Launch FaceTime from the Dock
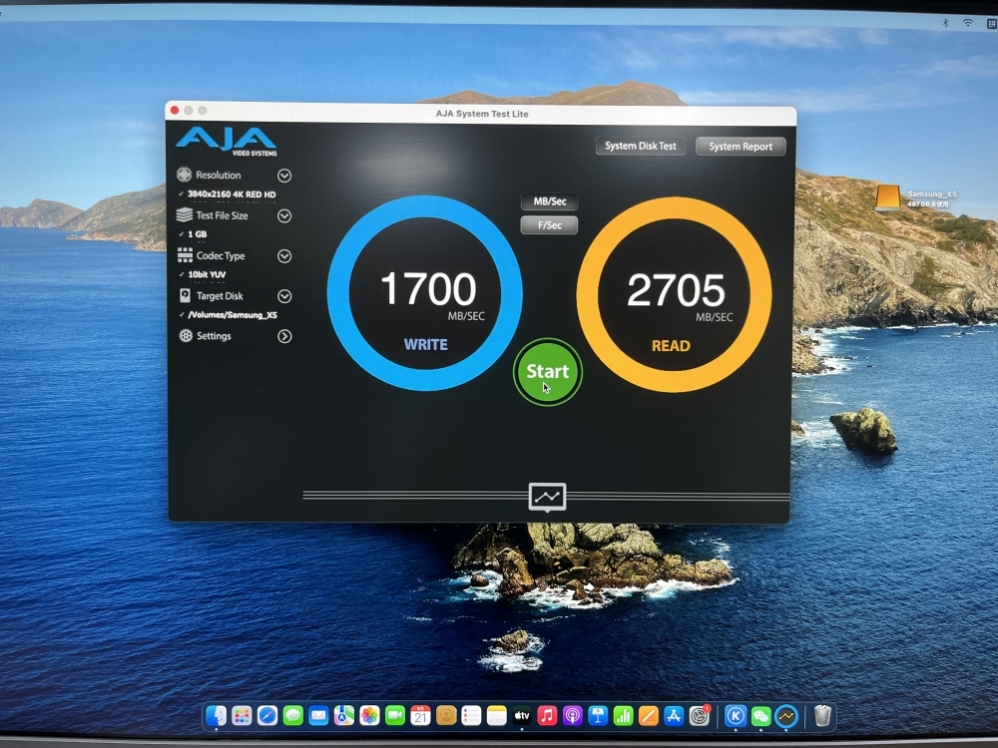The width and height of the screenshot is (998, 748). (395, 716)
